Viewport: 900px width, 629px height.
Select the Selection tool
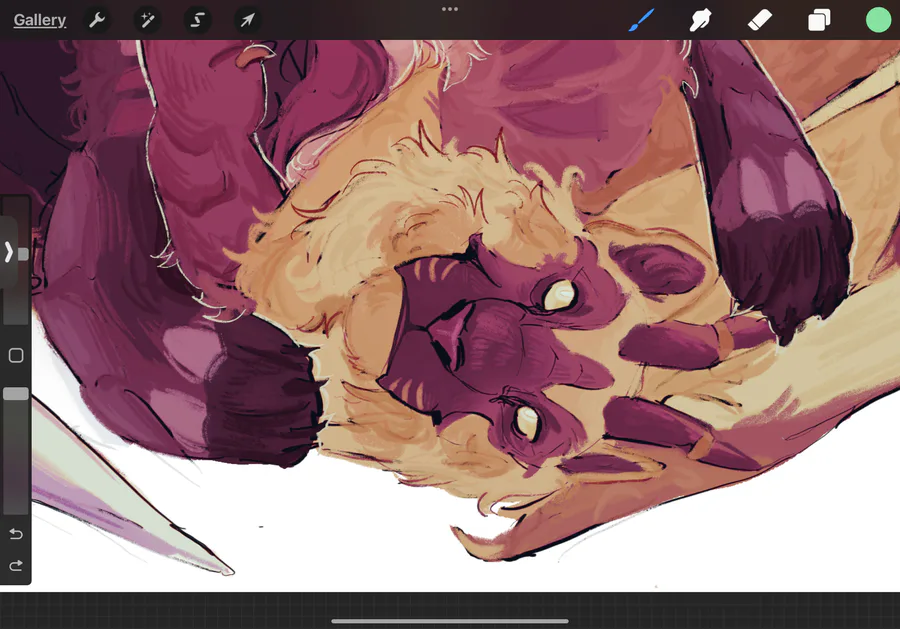coord(197,21)
